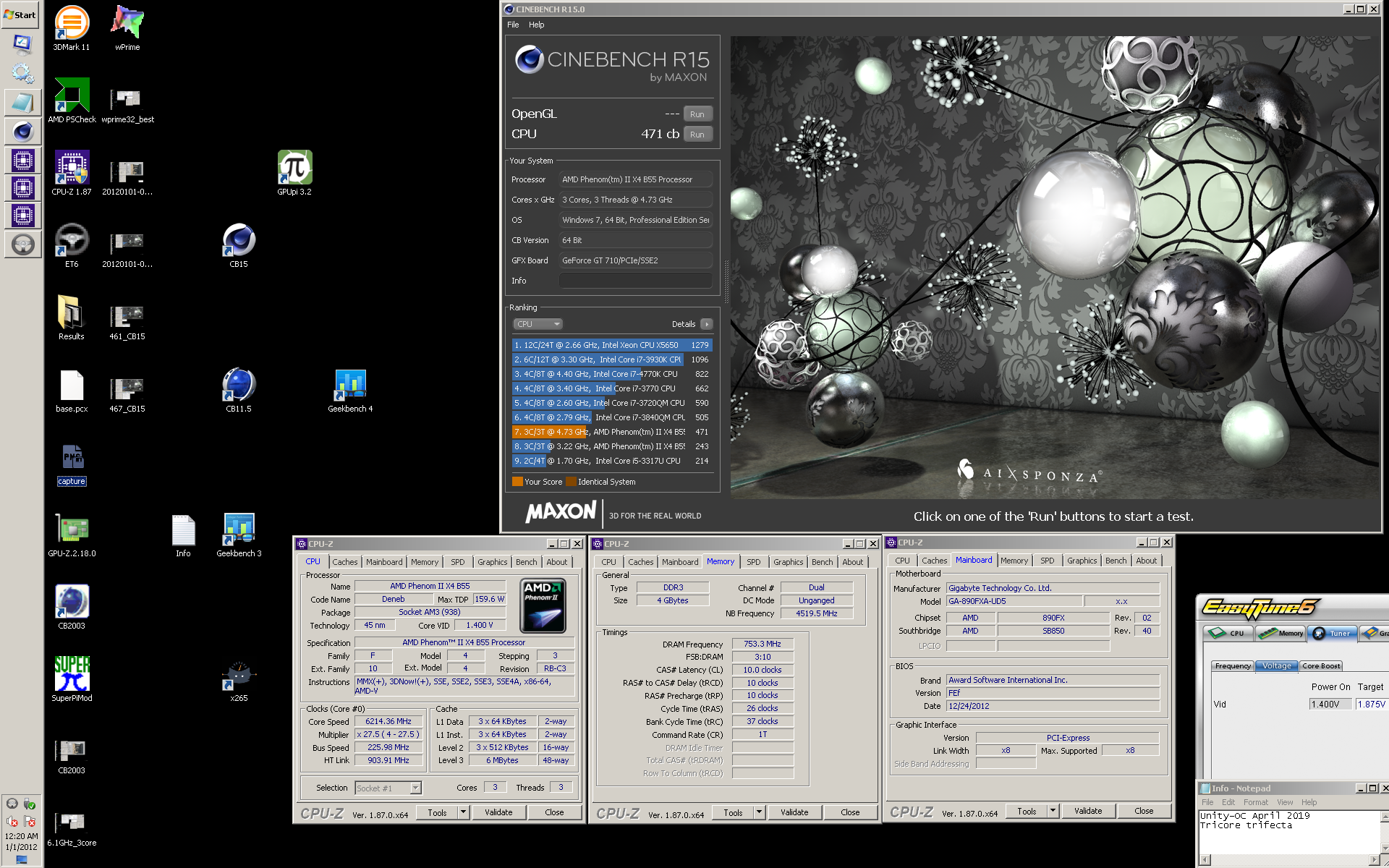This screenshot has width=1389, height=868.
Task: Click the system tray clock showing 12:20 AM
Action: click(22, 836)
